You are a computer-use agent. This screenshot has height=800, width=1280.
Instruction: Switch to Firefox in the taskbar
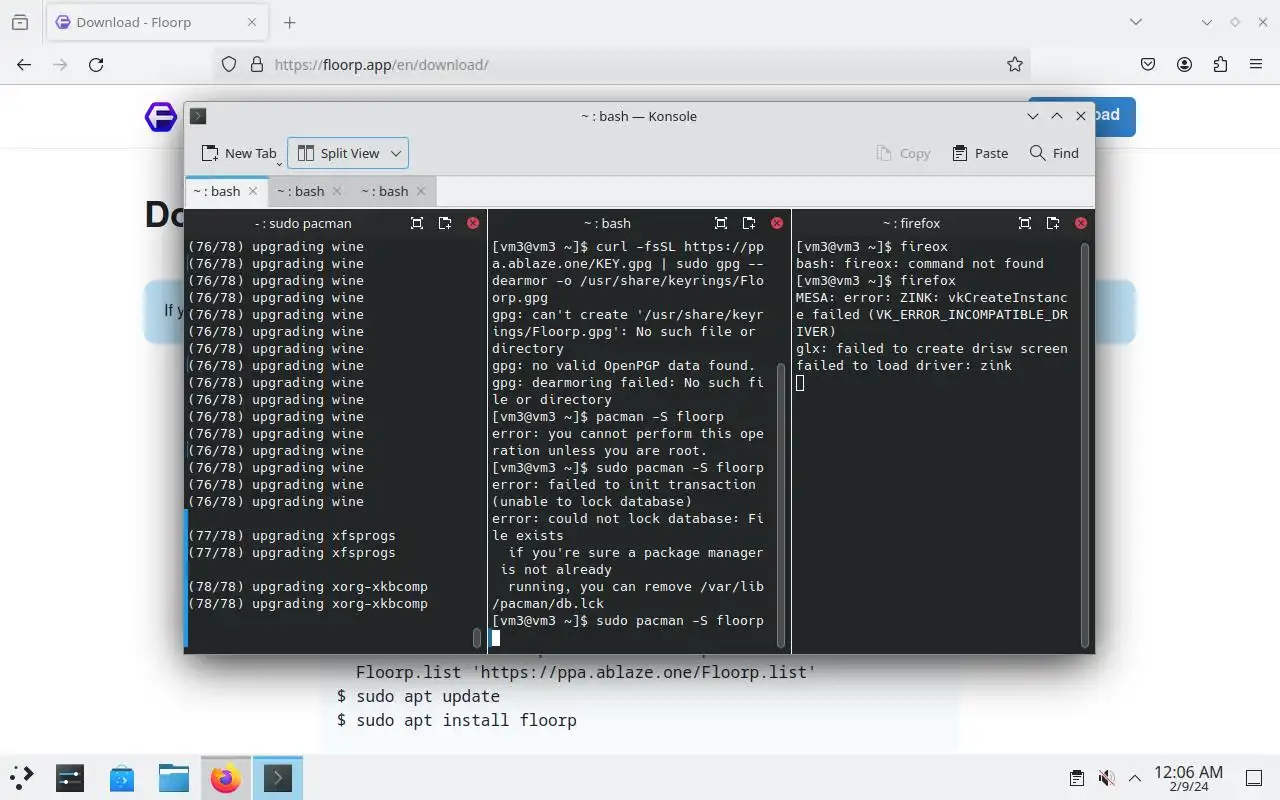coord(226,777)
